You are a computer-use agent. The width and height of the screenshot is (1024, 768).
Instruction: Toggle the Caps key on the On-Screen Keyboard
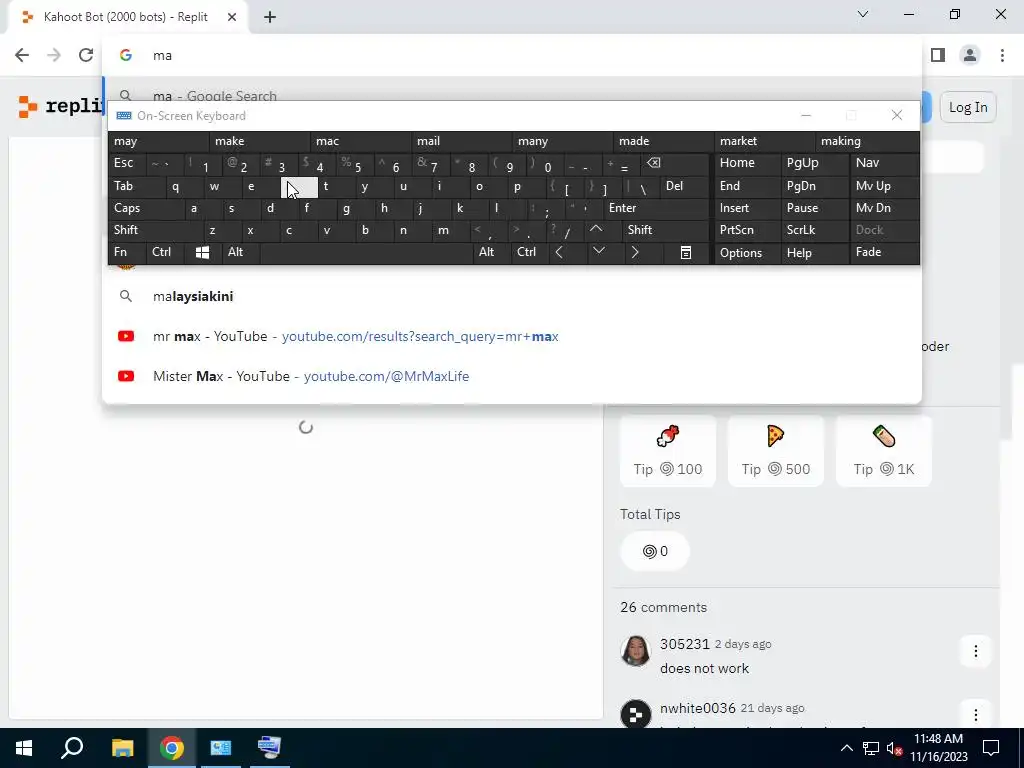tap(146, 208)
